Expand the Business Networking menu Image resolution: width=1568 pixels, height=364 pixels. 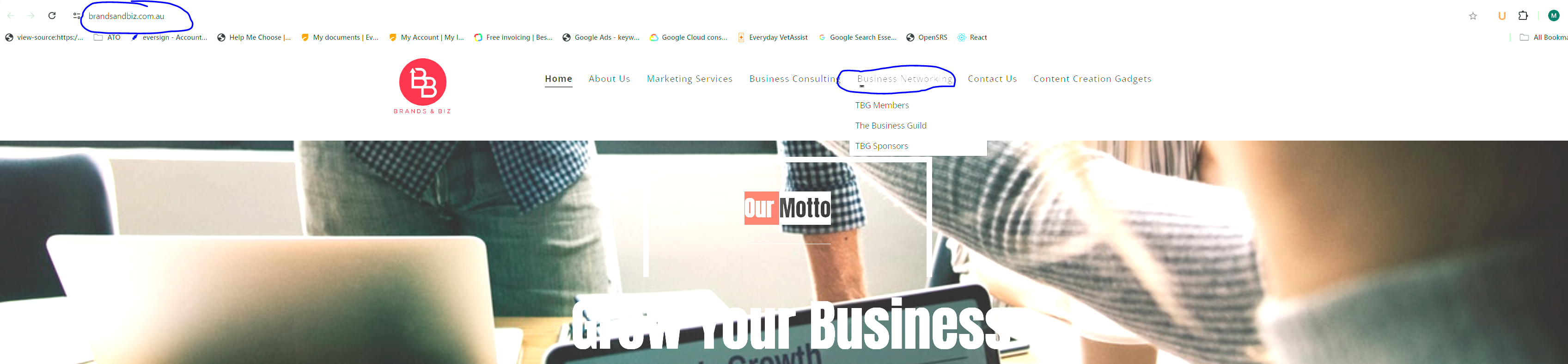pos(904,79)
